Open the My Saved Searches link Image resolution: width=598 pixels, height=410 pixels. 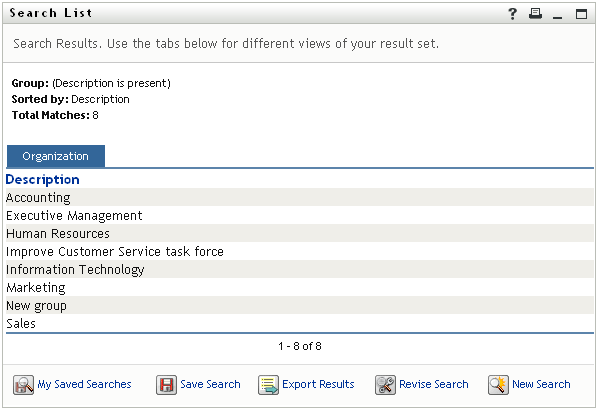[84, 384]
